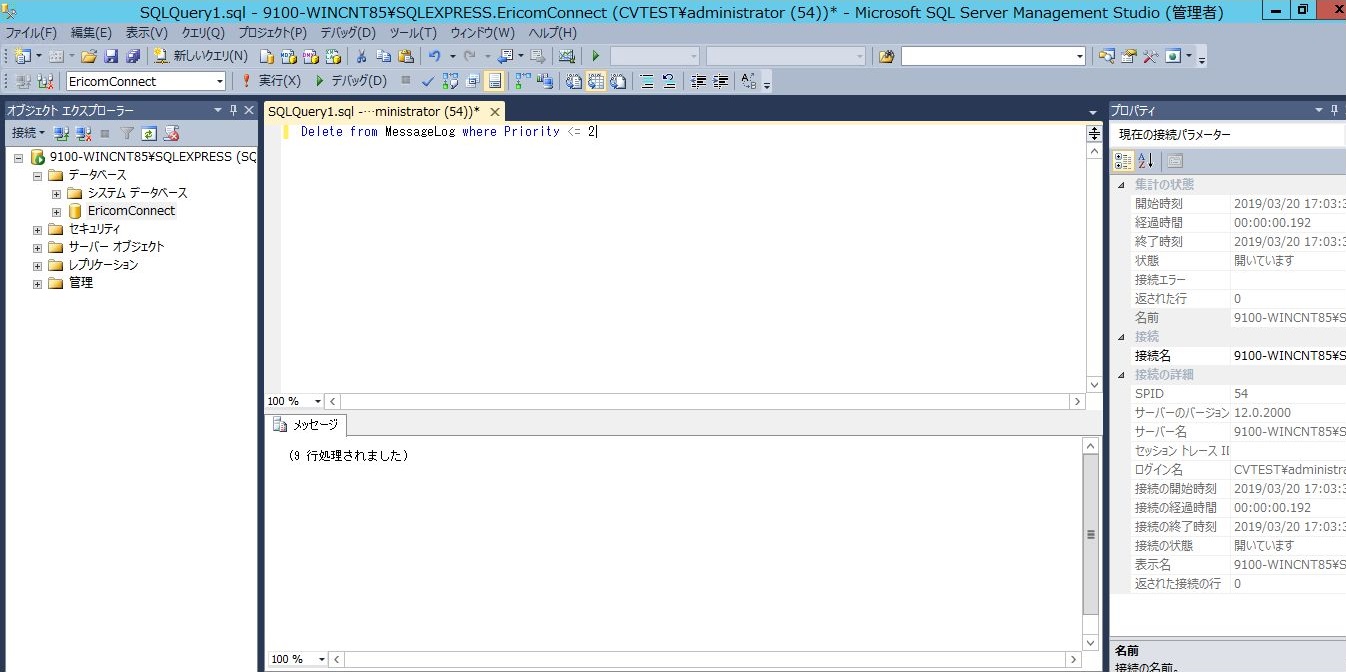Run the query with 実行(X)
Screen dimensions: 1346x672
pos(270,81)
